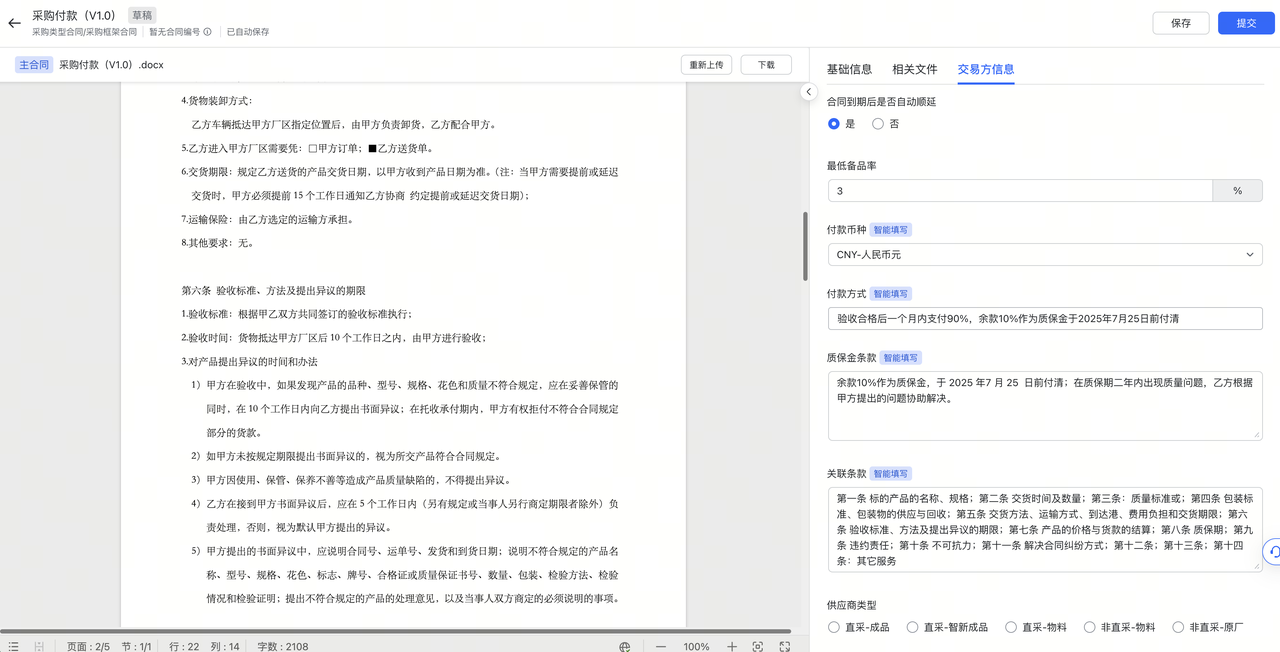Select supplier type 直采-成品
Screen dimensions: 1280x652
[832, 627]
